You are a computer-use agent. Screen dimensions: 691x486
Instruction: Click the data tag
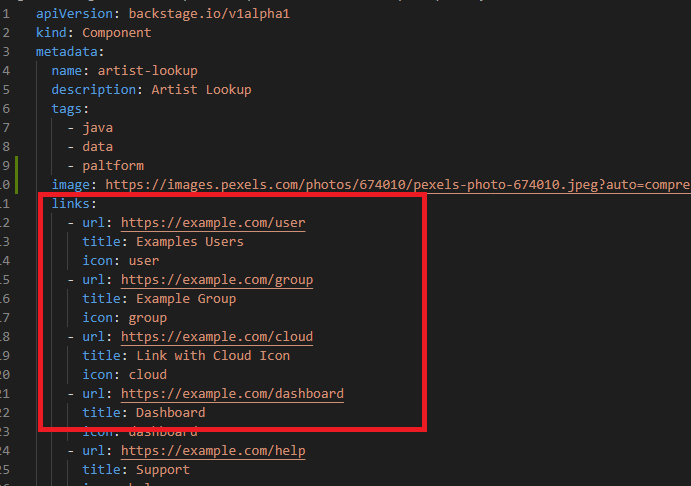[97, 147]
